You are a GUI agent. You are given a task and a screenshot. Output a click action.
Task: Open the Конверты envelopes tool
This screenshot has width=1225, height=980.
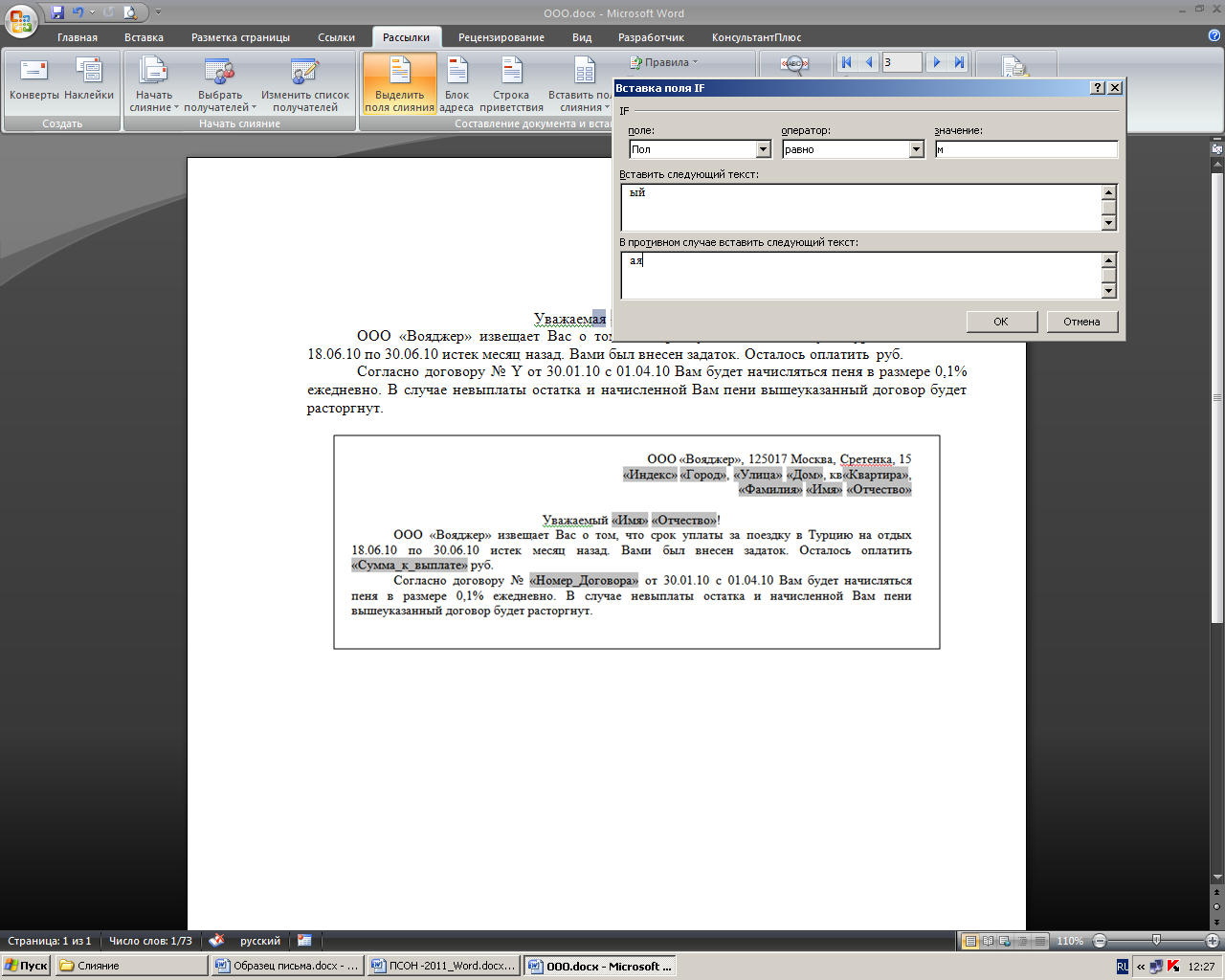(x=34, y=80)
